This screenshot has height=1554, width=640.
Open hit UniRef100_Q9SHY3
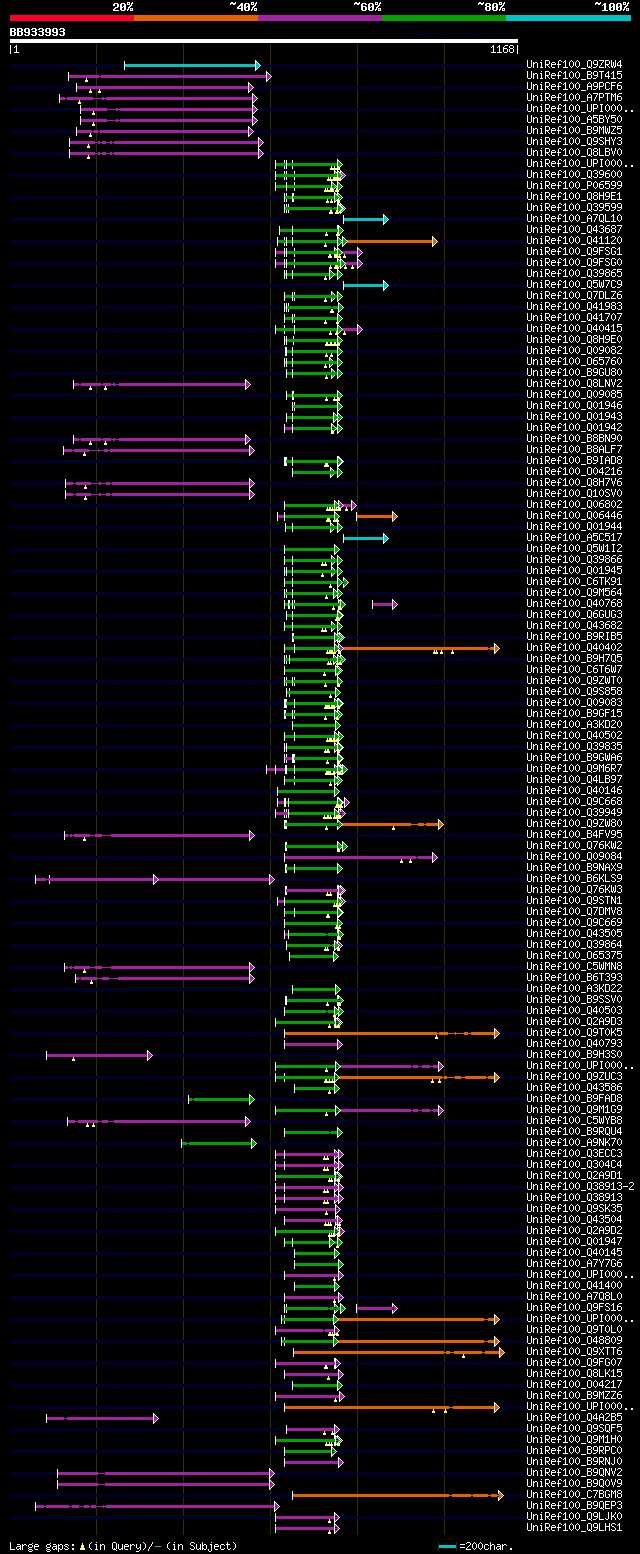574,141
